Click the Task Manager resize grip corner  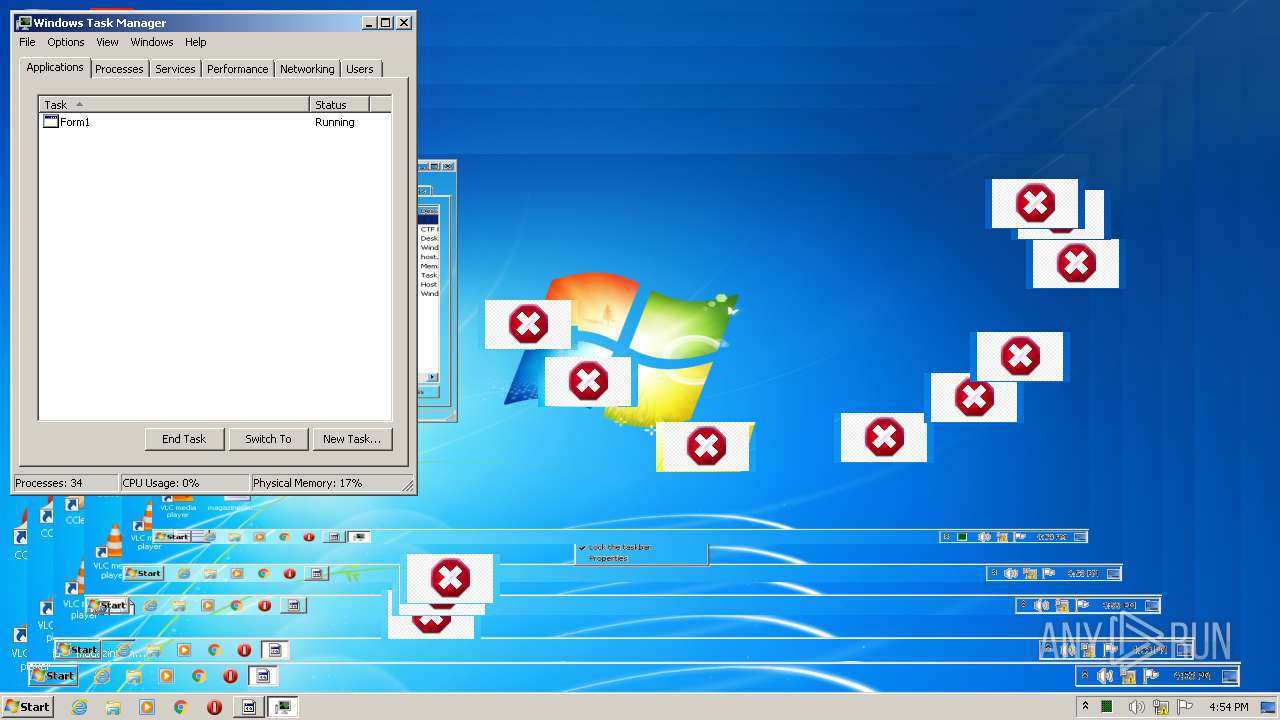point(408,486)
